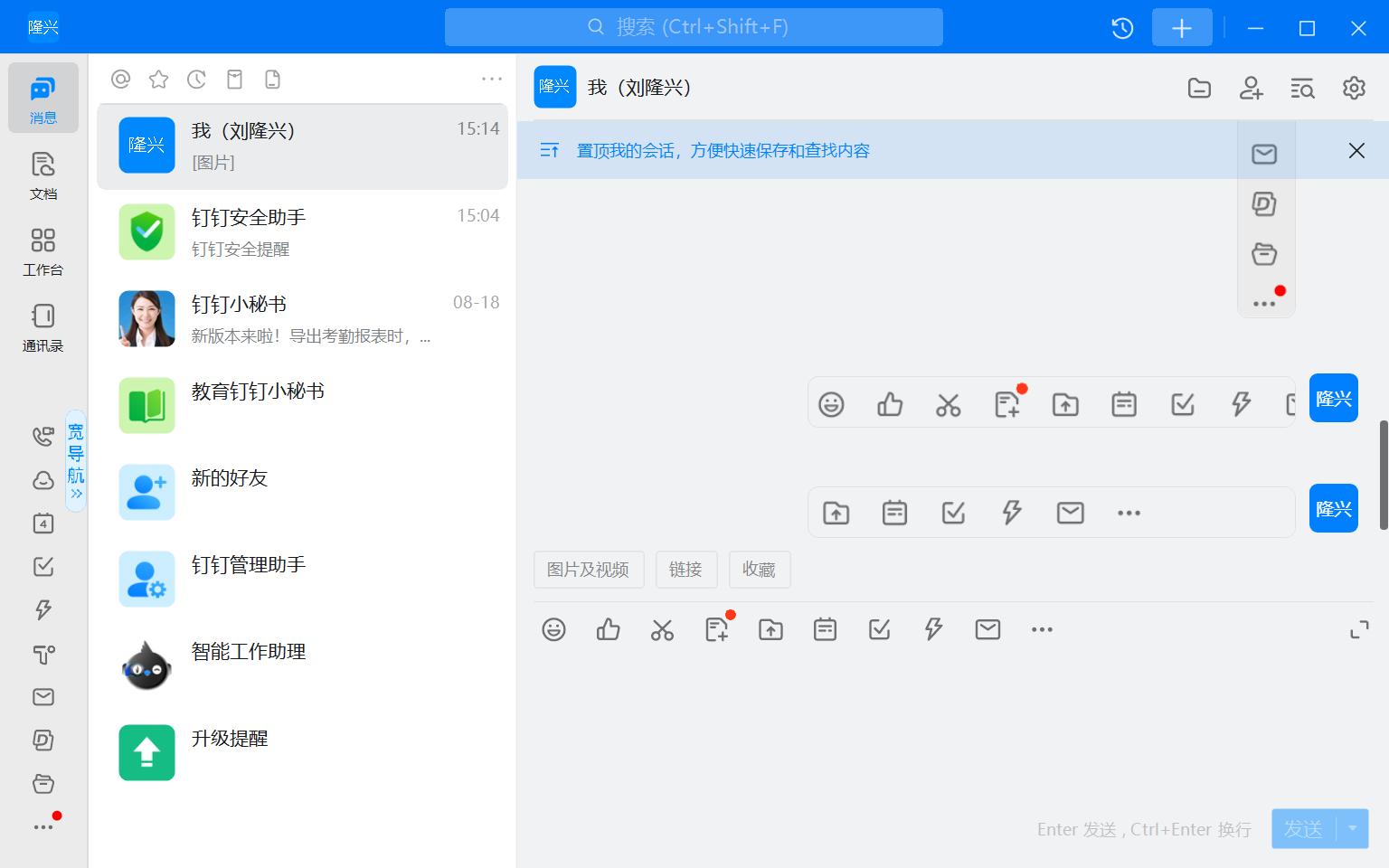
Task: Open the 升级提醒 conversation
Action: (302, 753)
